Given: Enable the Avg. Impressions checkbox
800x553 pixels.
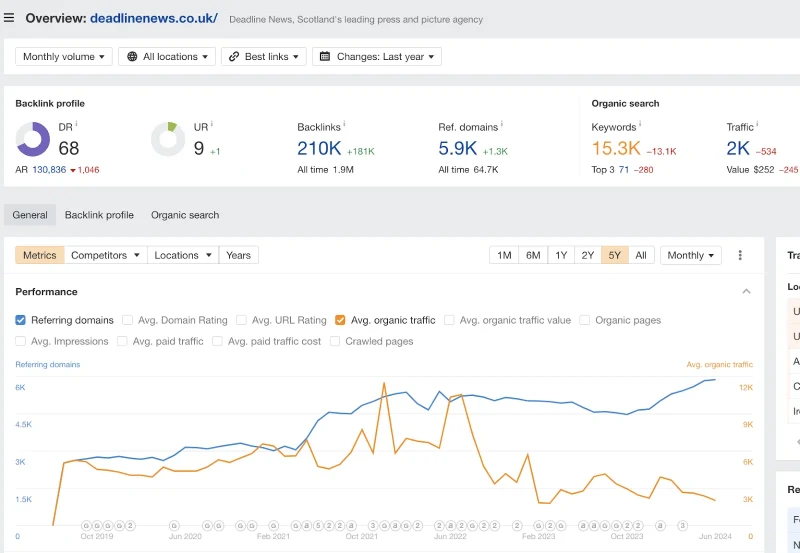Looking at the screenshot, I should (20, 341).
